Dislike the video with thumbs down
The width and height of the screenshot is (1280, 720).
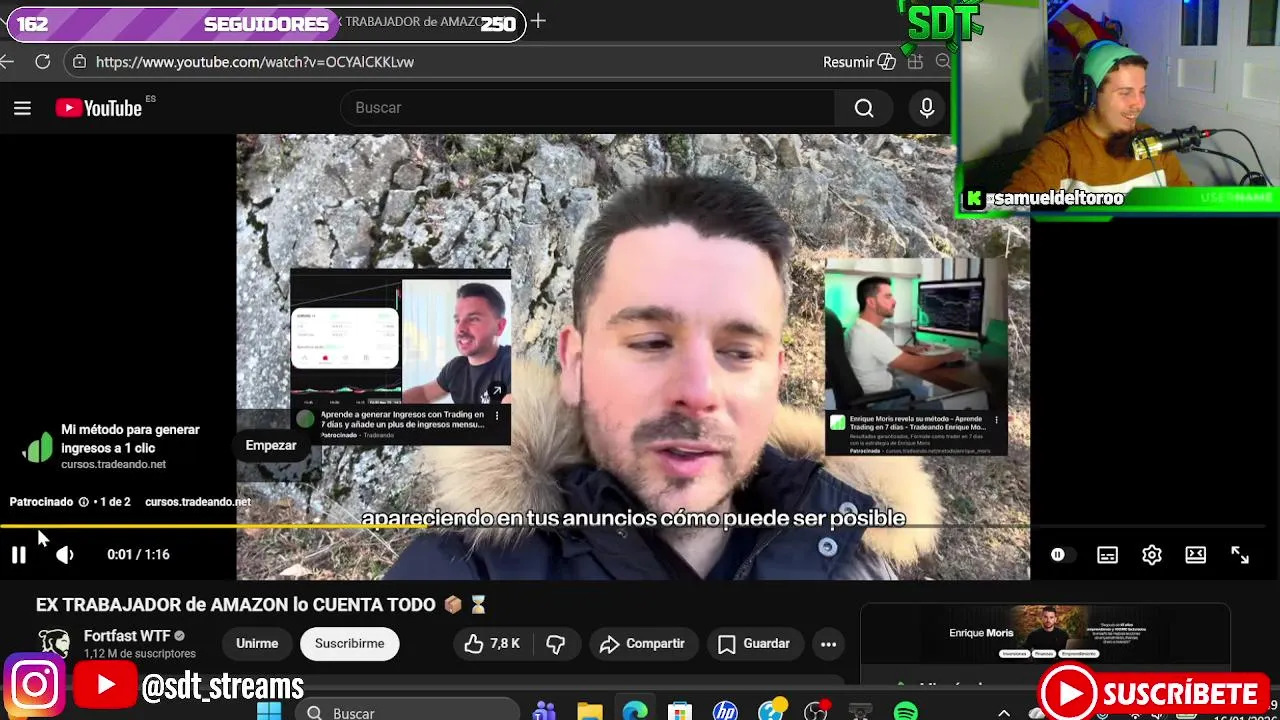coord(556,644)
